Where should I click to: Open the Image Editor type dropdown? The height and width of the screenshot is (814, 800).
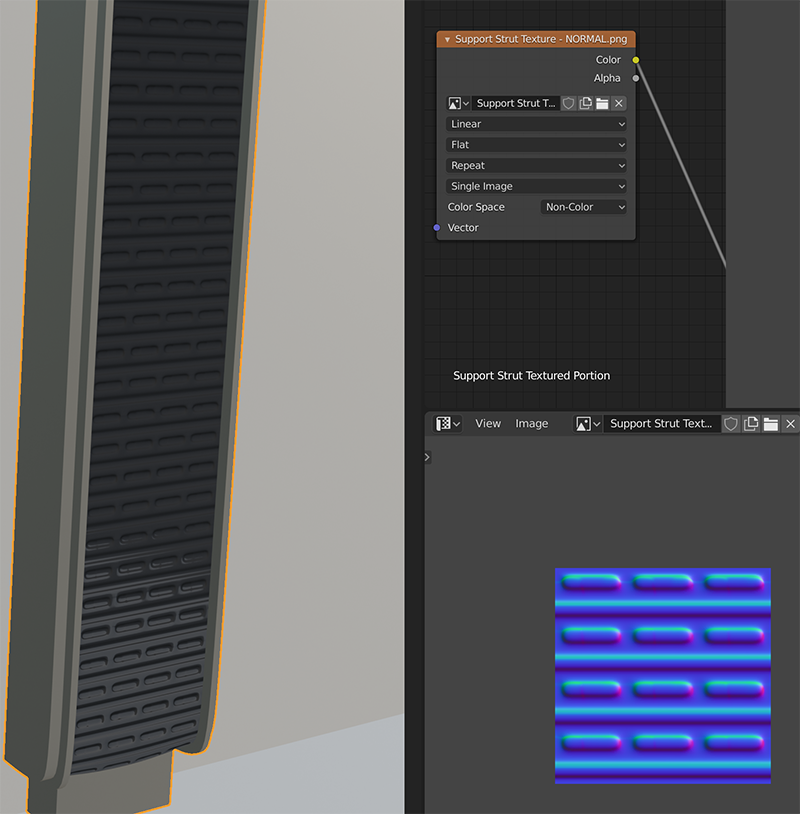[448, 424]
